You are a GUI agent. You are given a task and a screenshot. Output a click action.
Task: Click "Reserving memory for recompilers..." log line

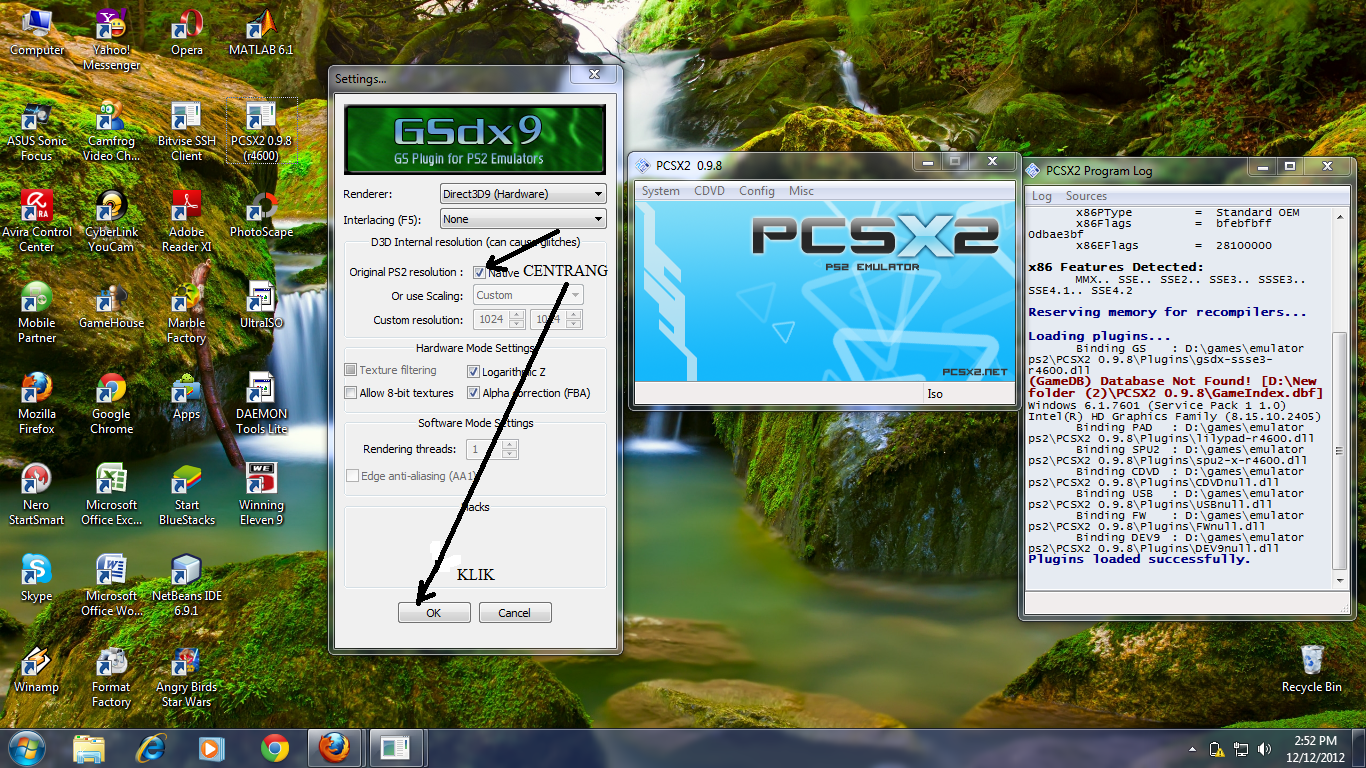pyautogui.click(x=1167, y=312)
